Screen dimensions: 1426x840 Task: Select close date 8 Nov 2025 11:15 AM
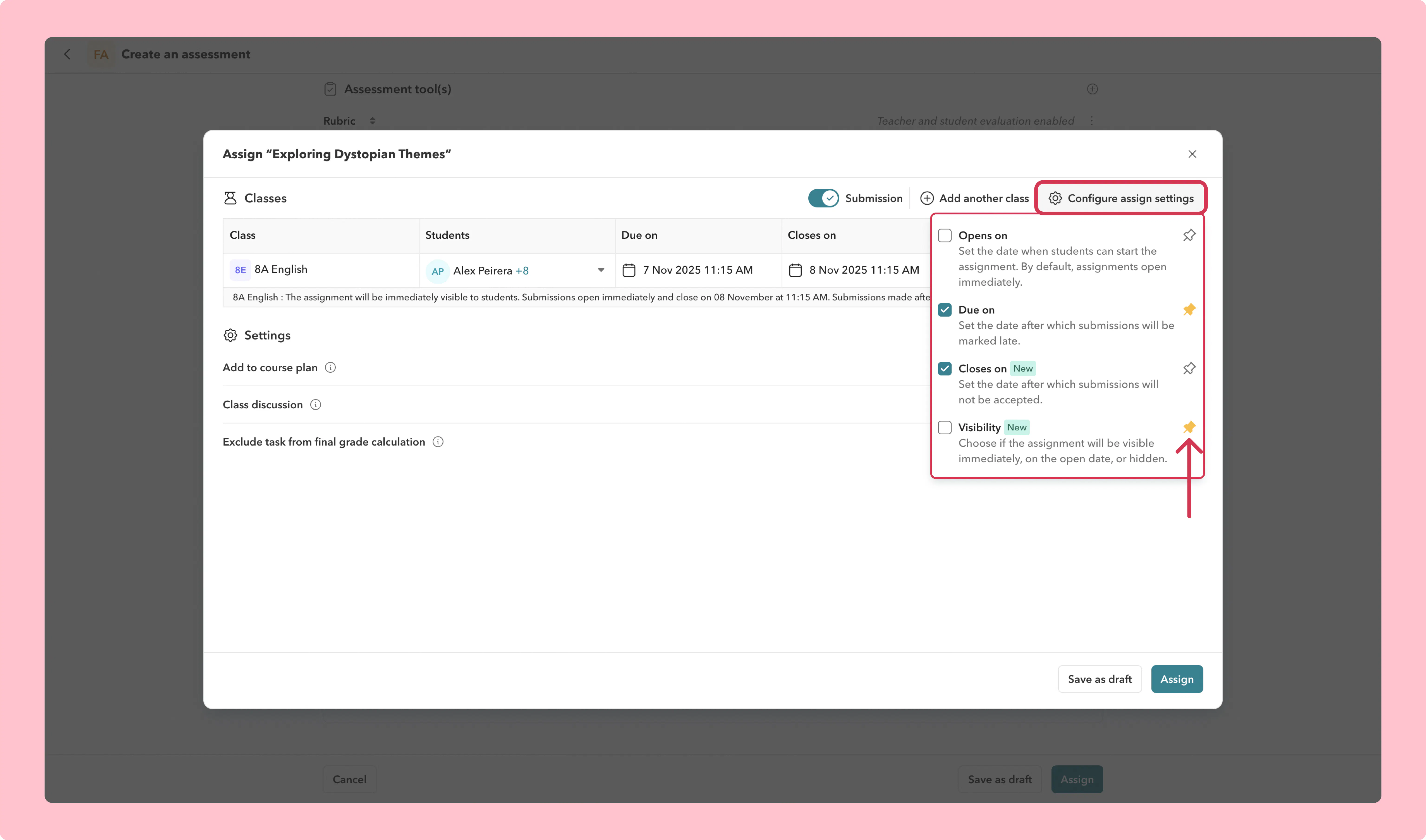(x=864, y=270)
